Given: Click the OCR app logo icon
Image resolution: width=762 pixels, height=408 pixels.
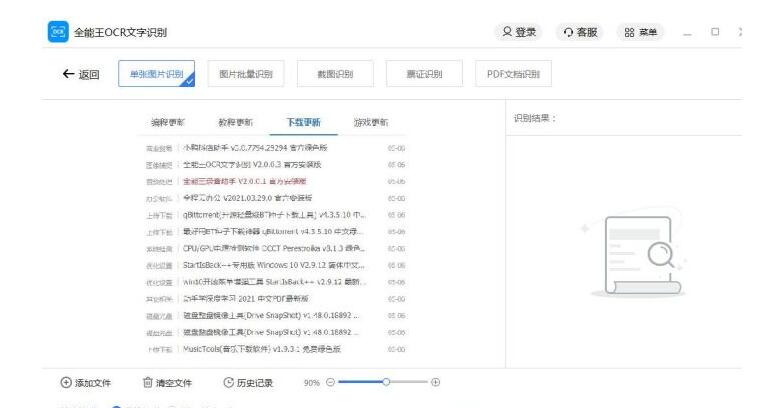Looking at the screenshot, I should point(58,32).
